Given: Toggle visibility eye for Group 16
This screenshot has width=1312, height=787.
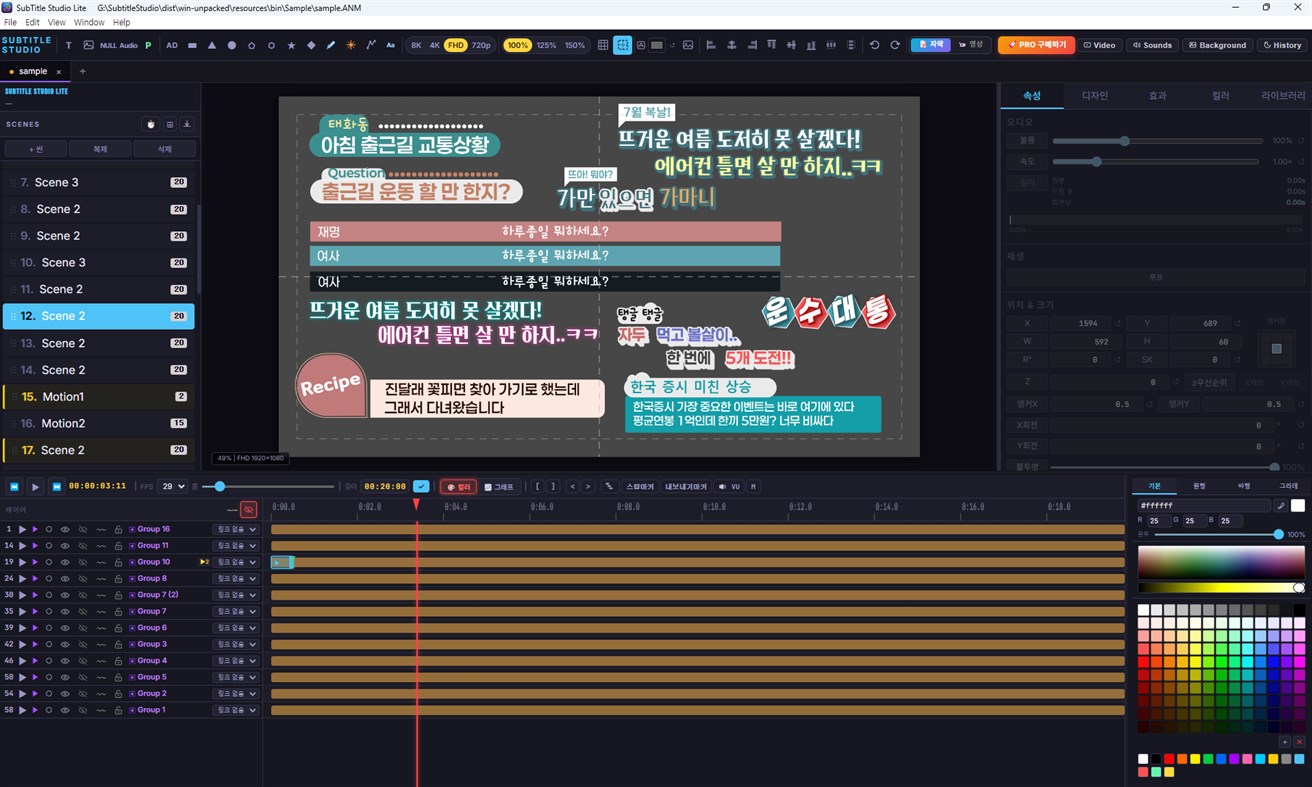Looking at the screenshot, I should [64, 529].
